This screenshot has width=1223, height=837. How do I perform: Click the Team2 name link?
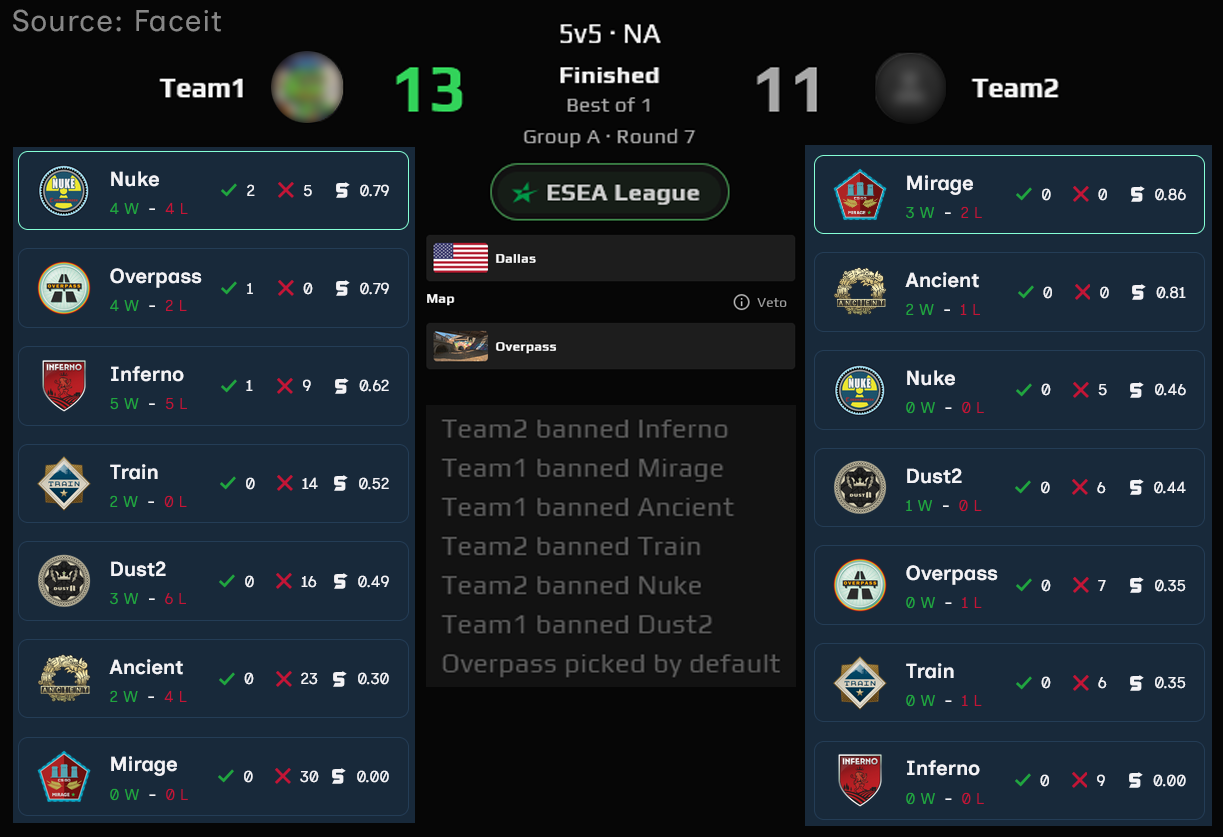tap(1015, 88)
